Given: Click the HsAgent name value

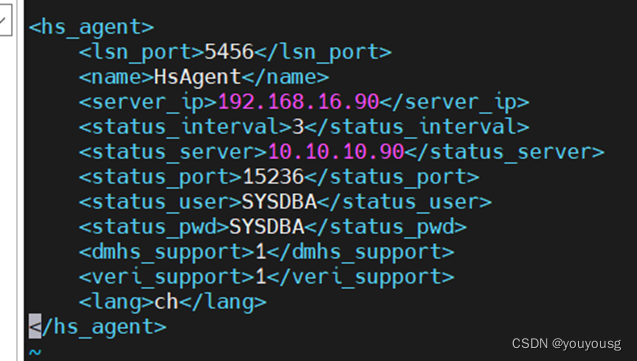Looking at the screenshot, I should 198,78.
